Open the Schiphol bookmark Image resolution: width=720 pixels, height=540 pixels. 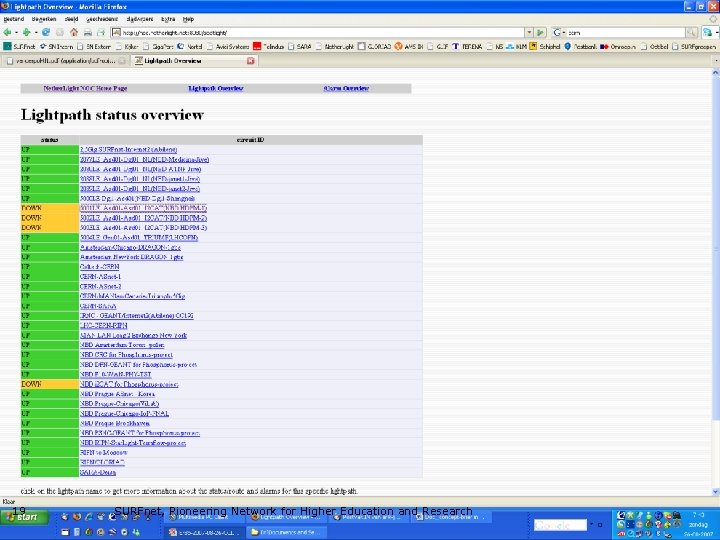pos(545,46)
